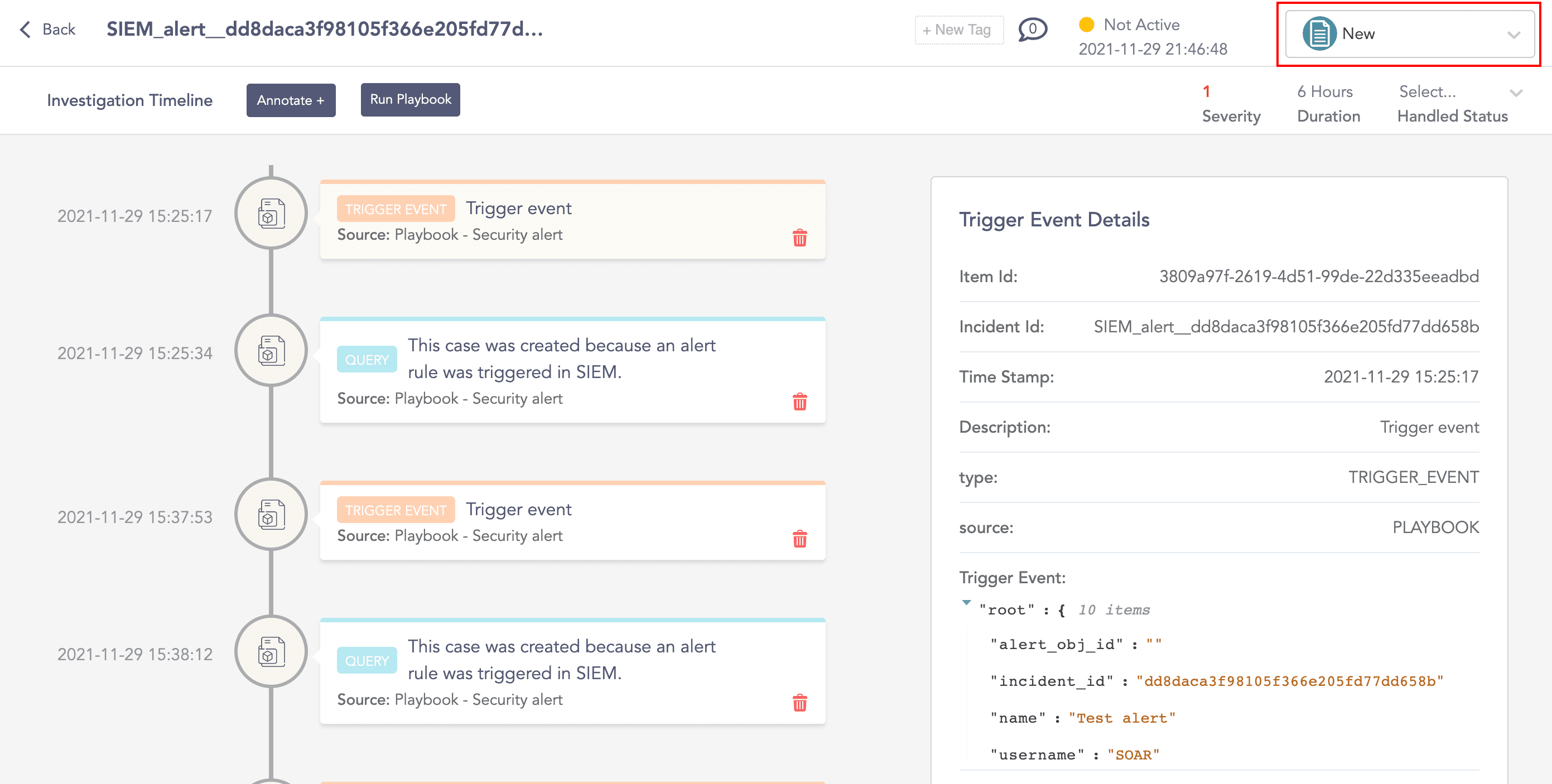1552x784 pixels.
Task: Delete the 15:25:34 QUERY event card
Action: tap(800, 401)
